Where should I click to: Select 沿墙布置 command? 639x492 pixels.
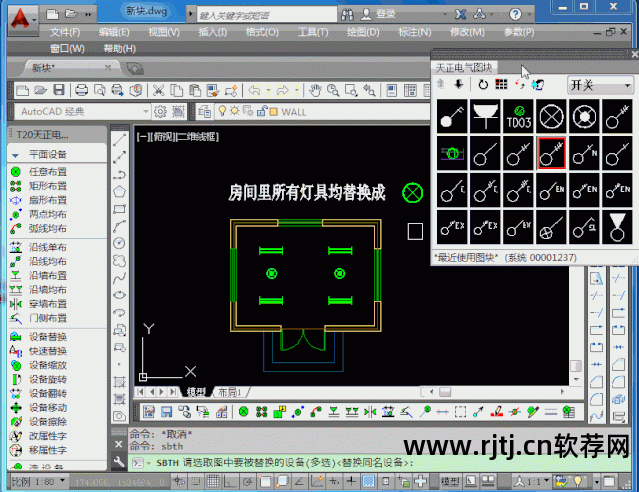(48, 276)
